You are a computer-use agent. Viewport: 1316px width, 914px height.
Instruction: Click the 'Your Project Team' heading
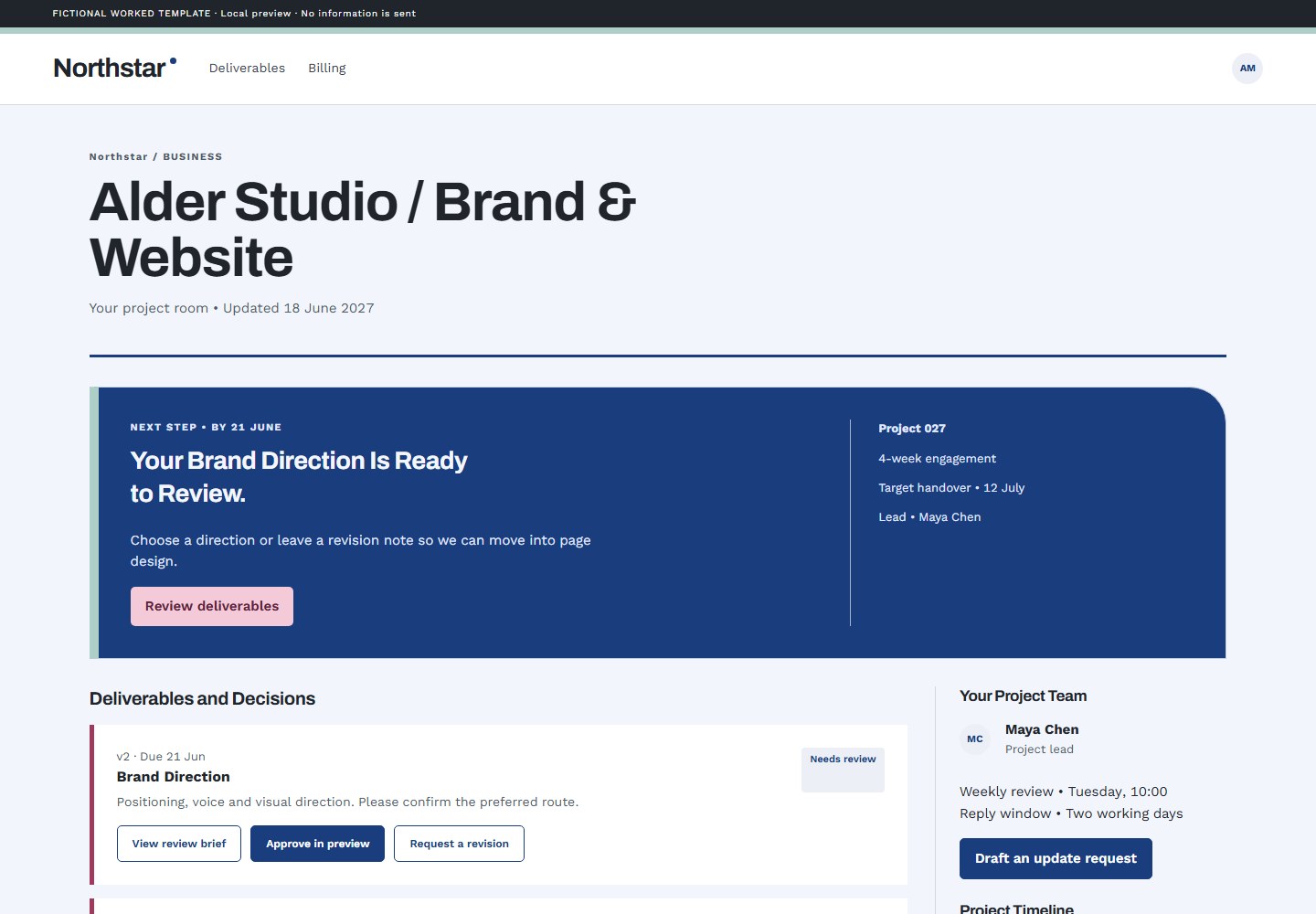[x=1023, y=696]
